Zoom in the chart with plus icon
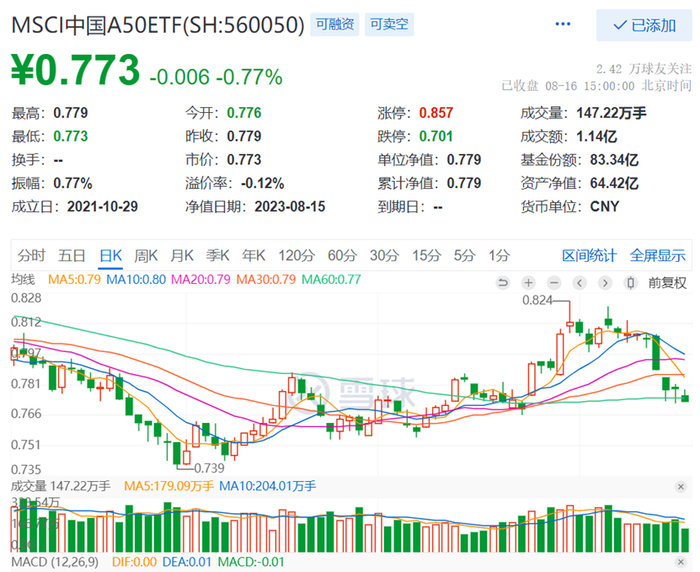700x572 pixels. point(528,283)
